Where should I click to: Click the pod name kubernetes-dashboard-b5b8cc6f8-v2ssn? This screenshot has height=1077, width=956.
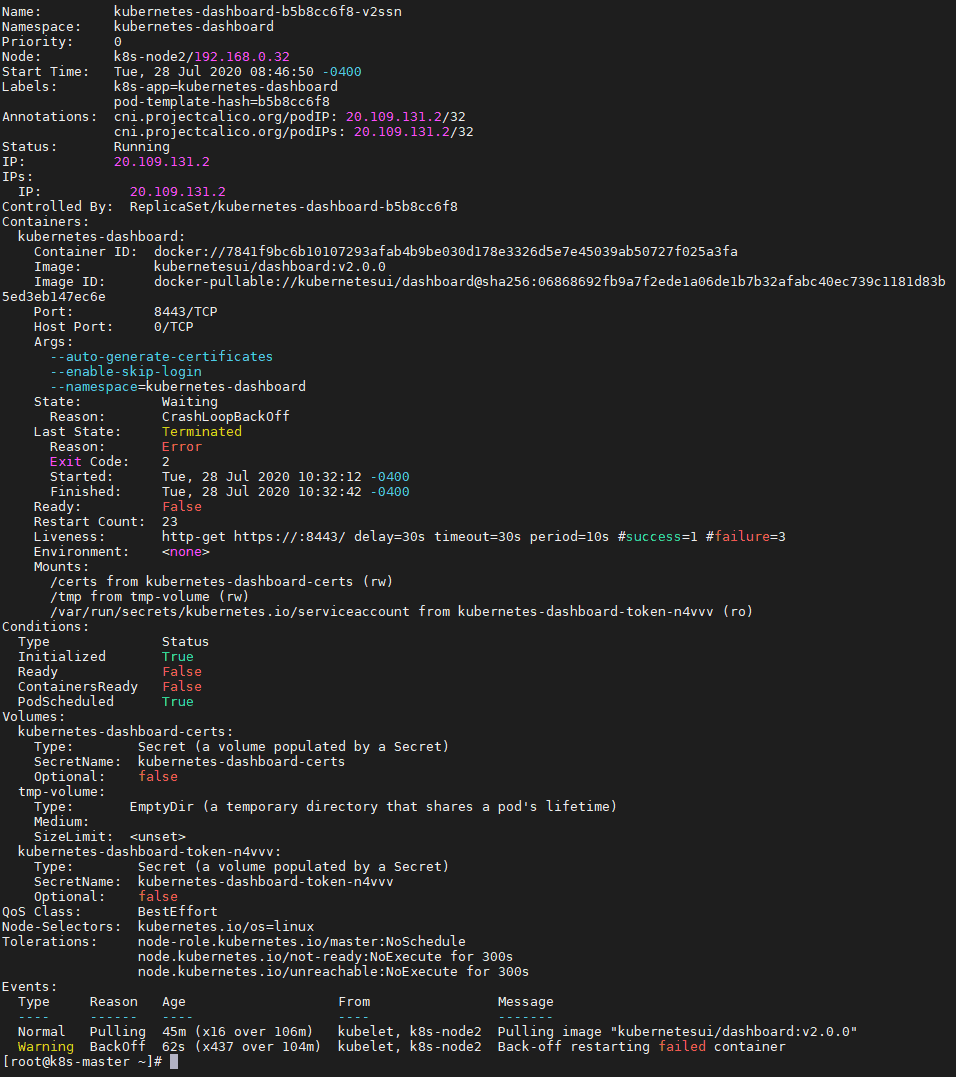click(258, 12)
